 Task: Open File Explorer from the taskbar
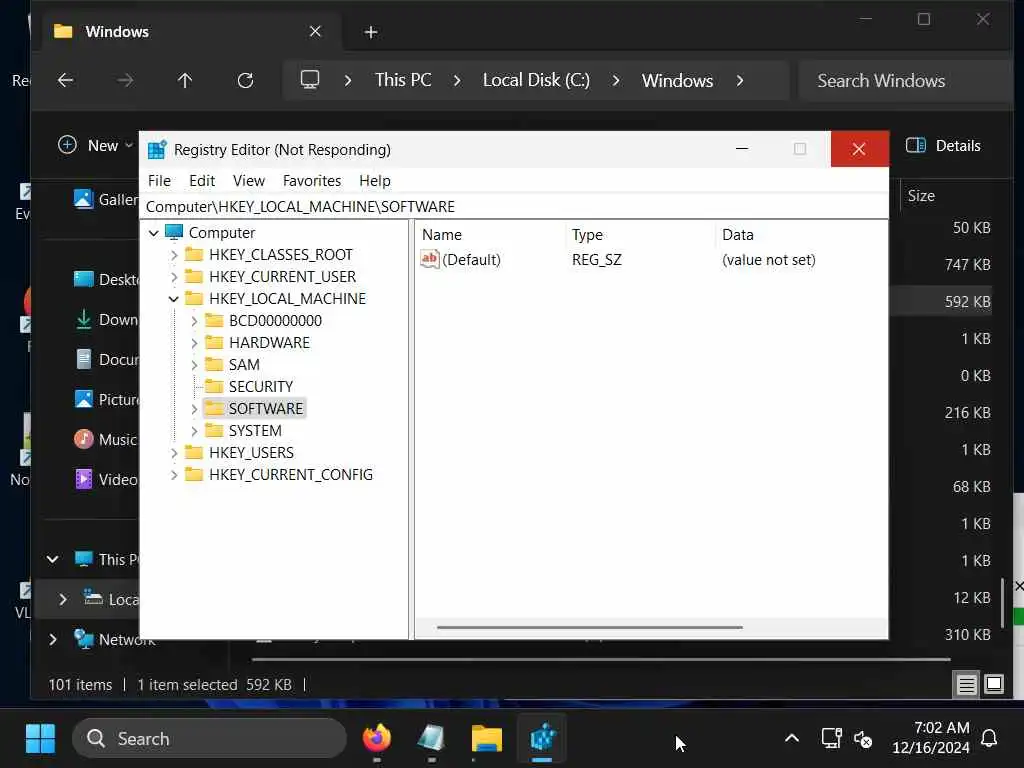tap(487, 739)
